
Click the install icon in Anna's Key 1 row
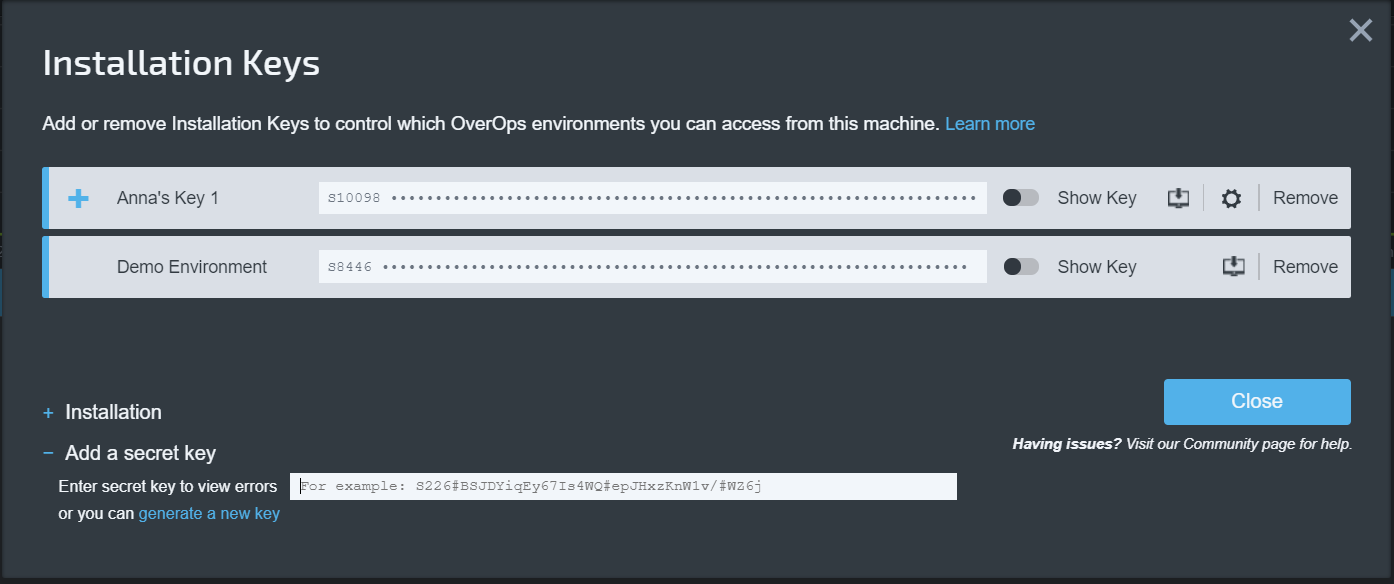pyautogui.click(x=1178, y=198)
